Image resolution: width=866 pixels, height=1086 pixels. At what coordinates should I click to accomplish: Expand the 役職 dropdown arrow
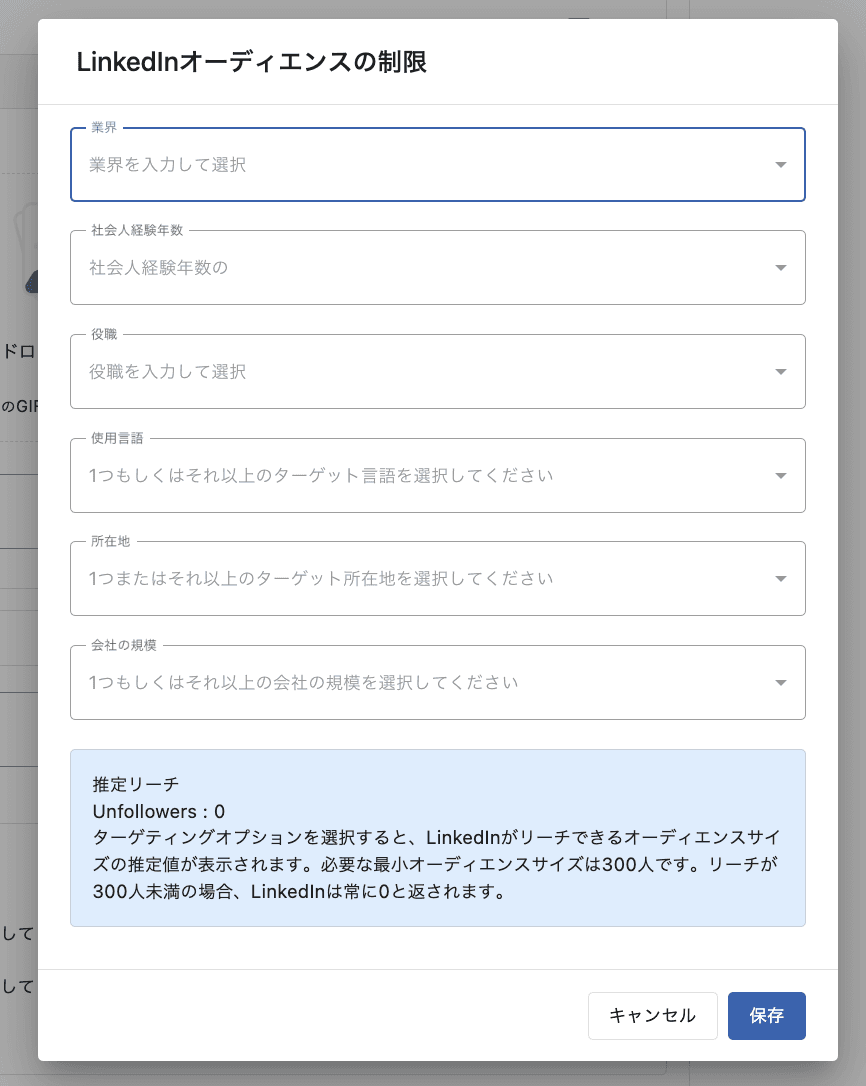coord(781,372)
